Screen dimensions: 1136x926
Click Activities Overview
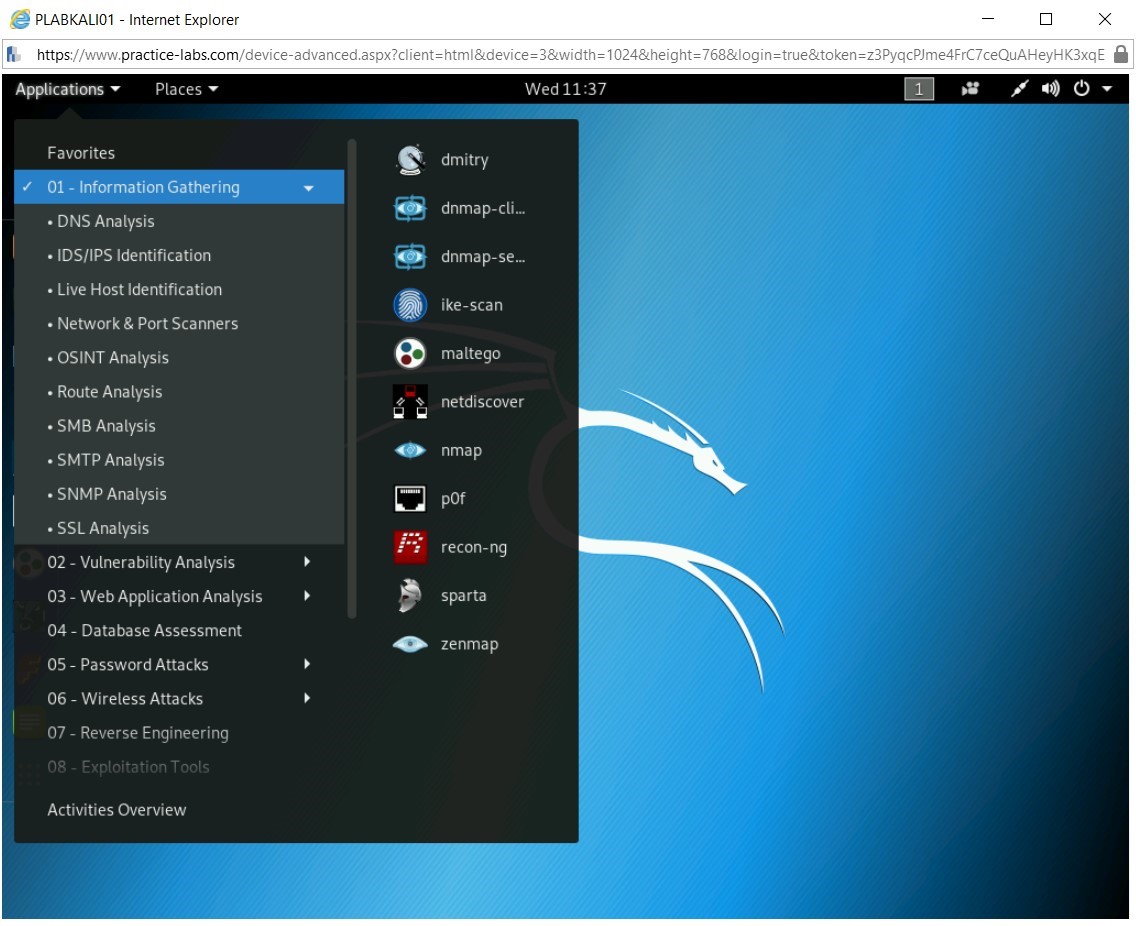coord(117,810)
